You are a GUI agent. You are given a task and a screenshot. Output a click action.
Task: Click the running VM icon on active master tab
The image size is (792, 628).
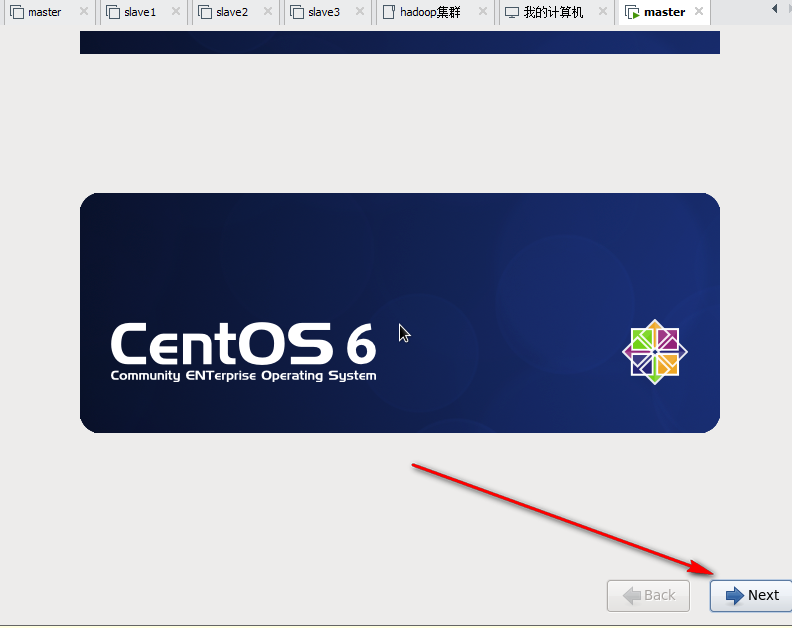coord(632,13)
